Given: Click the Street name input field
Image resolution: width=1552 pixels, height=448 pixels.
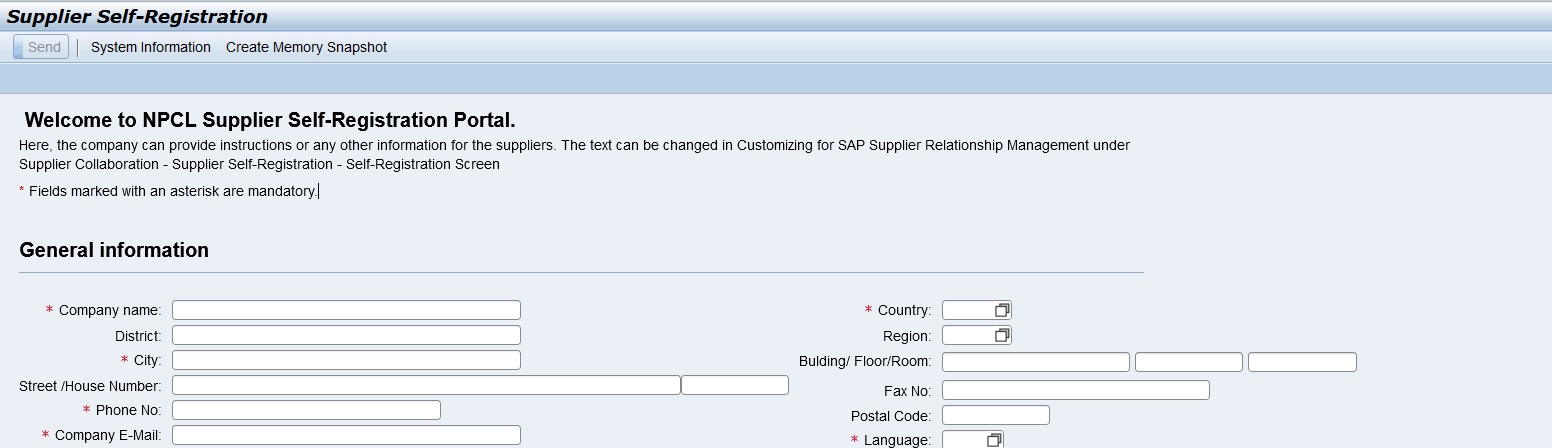Looking at the screenshot, I should [426, 385].
